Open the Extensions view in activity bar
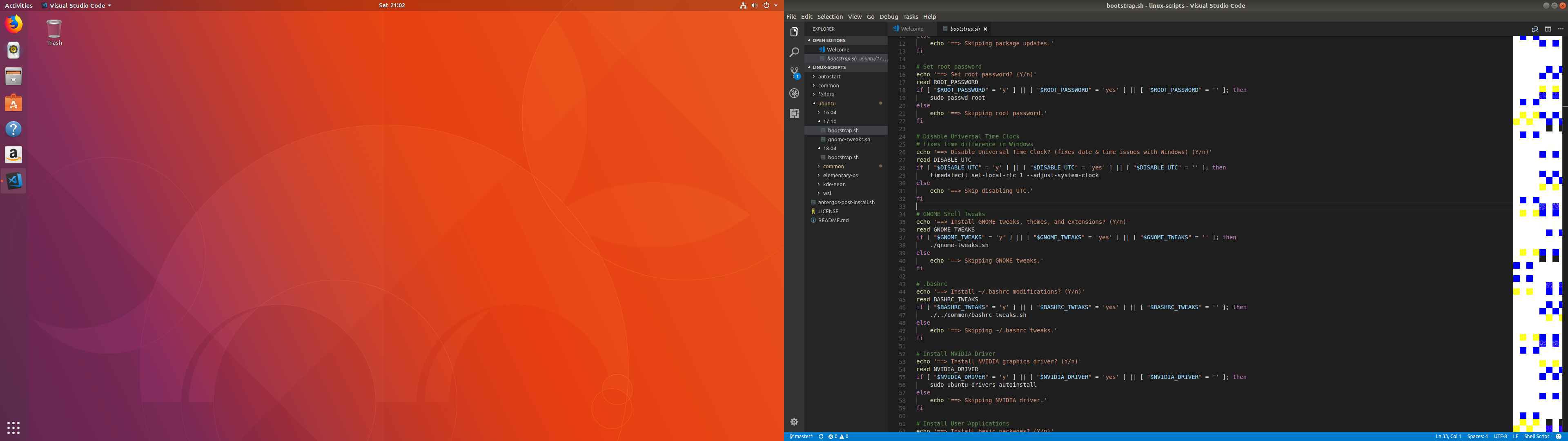Screen dimensions: 1568x441 tap(794, 113)
